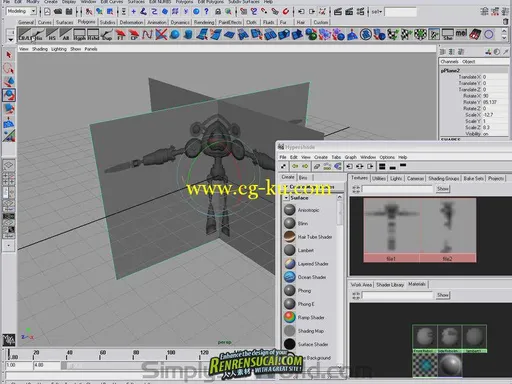Switch to Hypershade Lights tab
512x384 pixels.
coord(396,178)
